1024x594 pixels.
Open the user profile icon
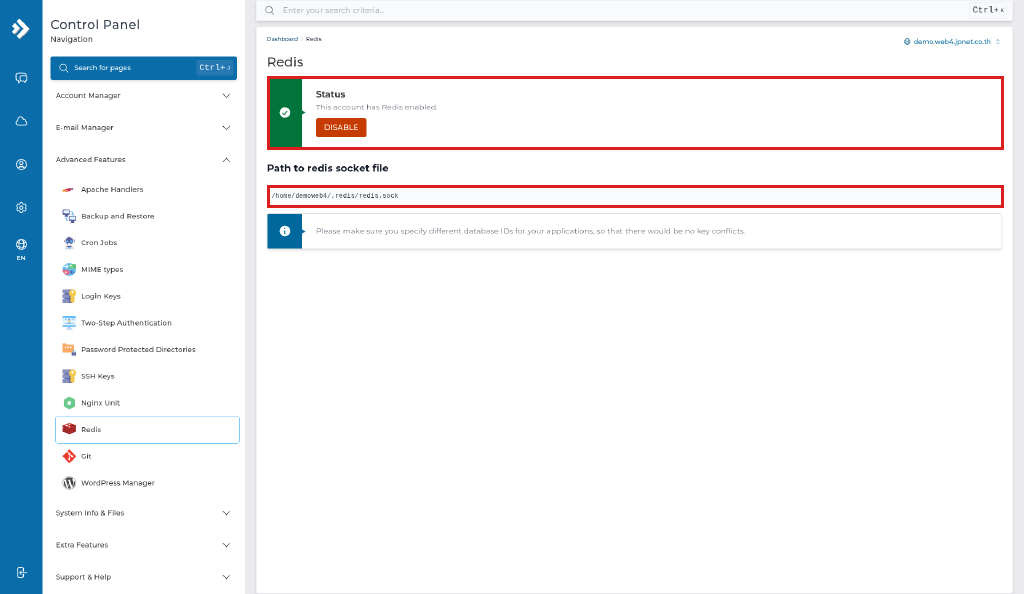click(22, 164)
